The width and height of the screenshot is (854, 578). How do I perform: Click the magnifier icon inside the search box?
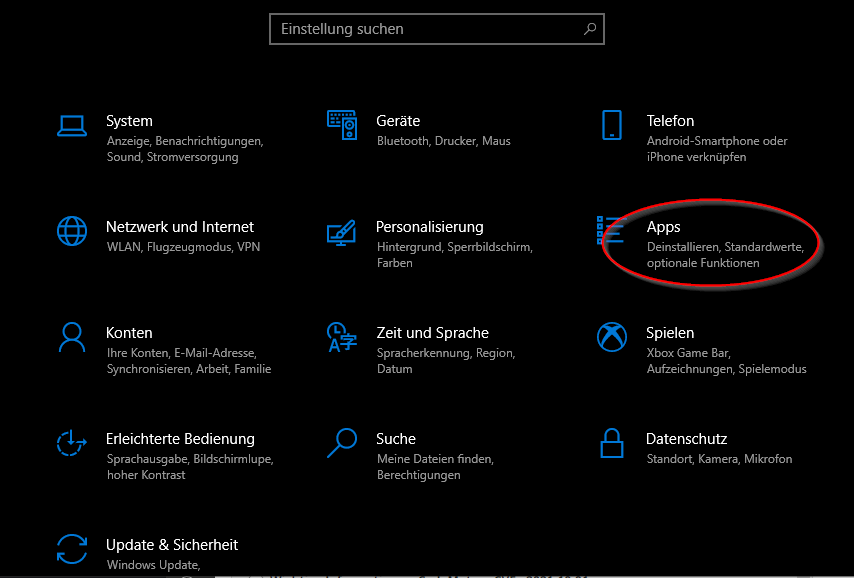click(590, 29)
